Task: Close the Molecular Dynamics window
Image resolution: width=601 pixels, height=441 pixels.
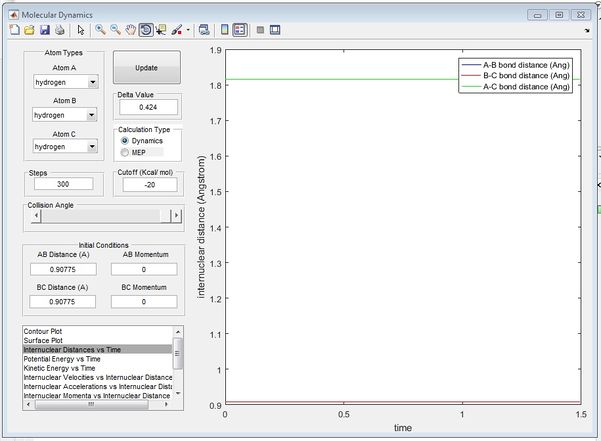Action: 581,15
